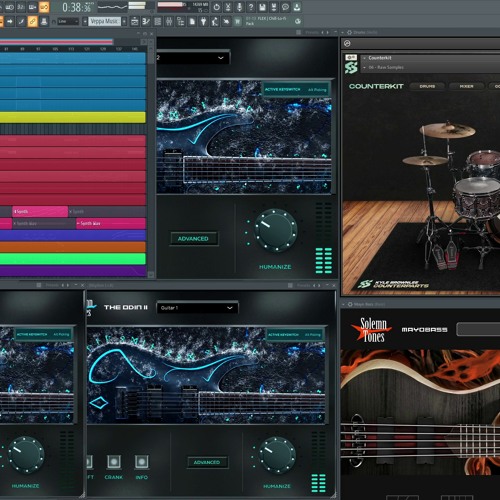This screenshot has height=500, width=500.
Task: Click the shopping cart content library icon
Action: [x=237, y=21]
